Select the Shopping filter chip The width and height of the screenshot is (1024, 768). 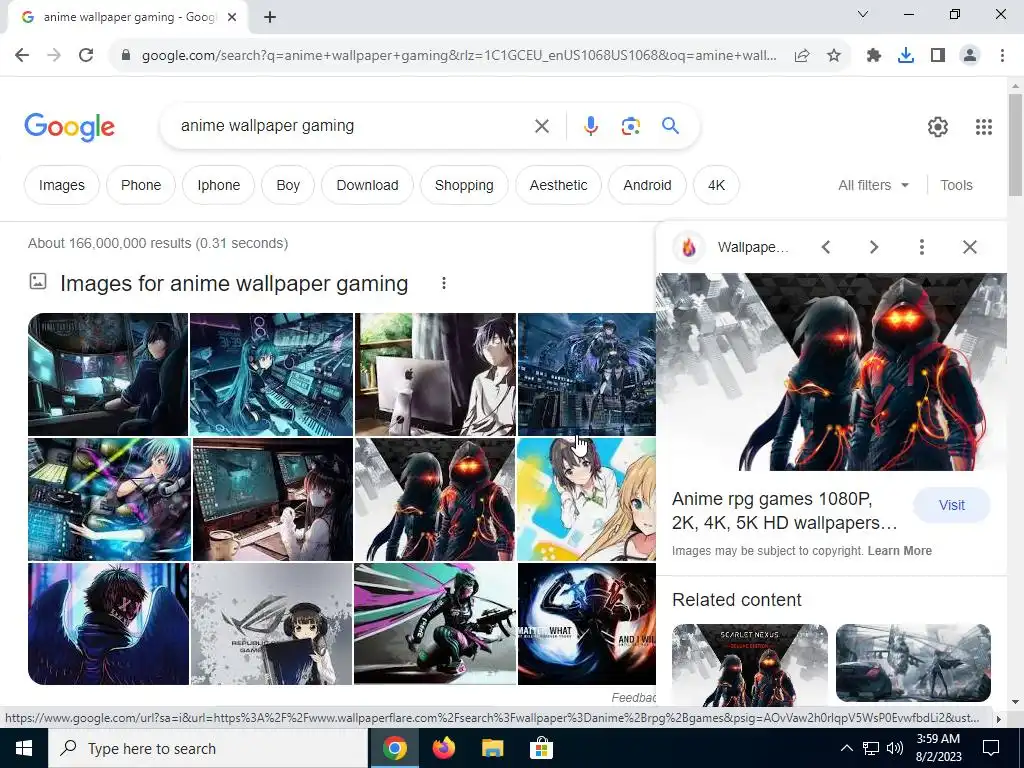(464, 185)
